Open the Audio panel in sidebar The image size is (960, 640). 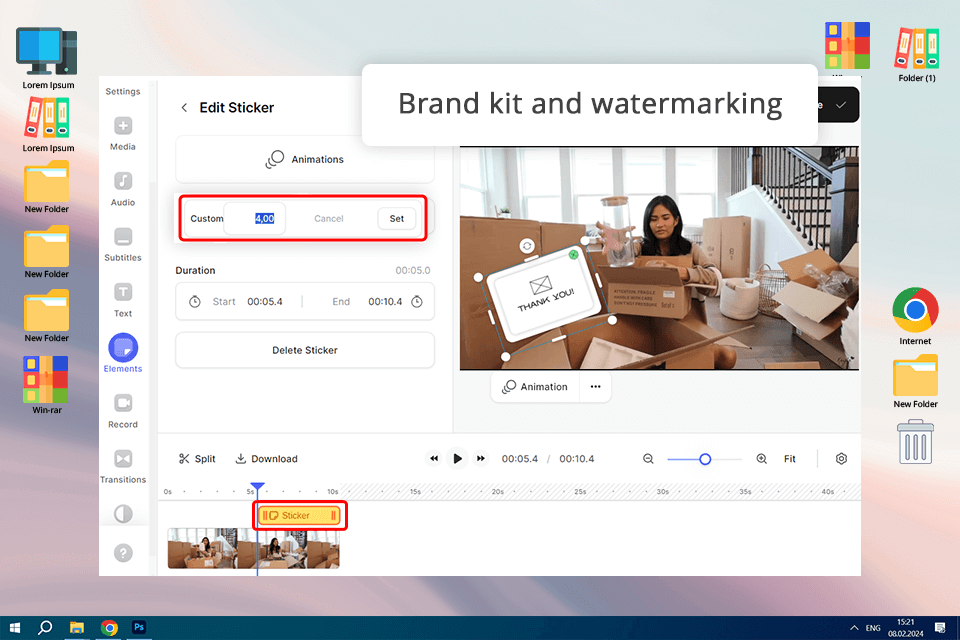pos(123,189)
